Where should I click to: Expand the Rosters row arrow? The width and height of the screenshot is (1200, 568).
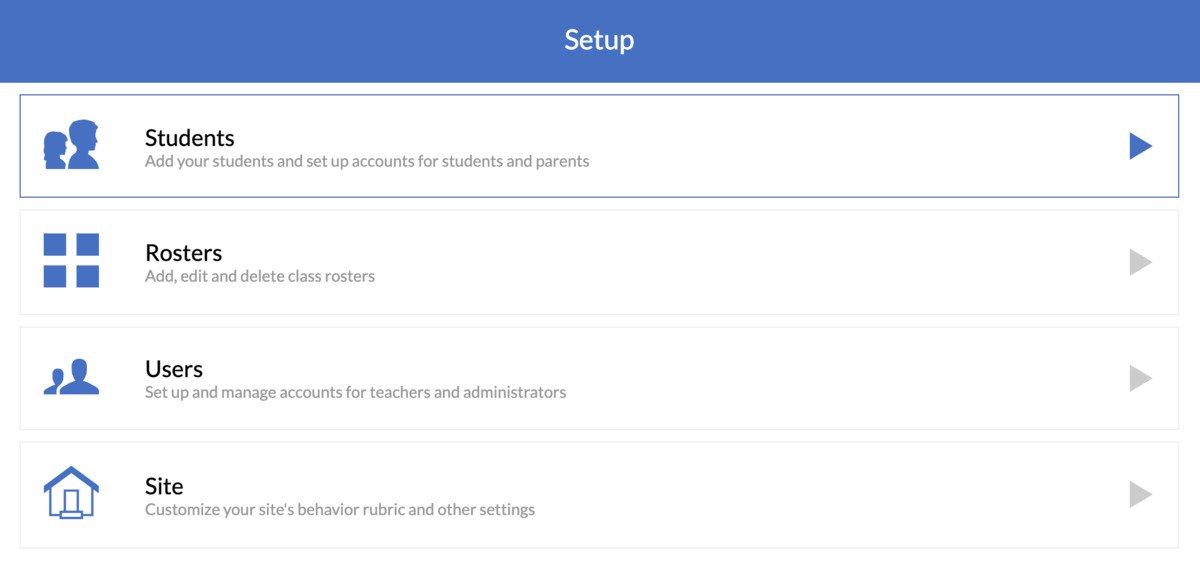[1140, 262]
